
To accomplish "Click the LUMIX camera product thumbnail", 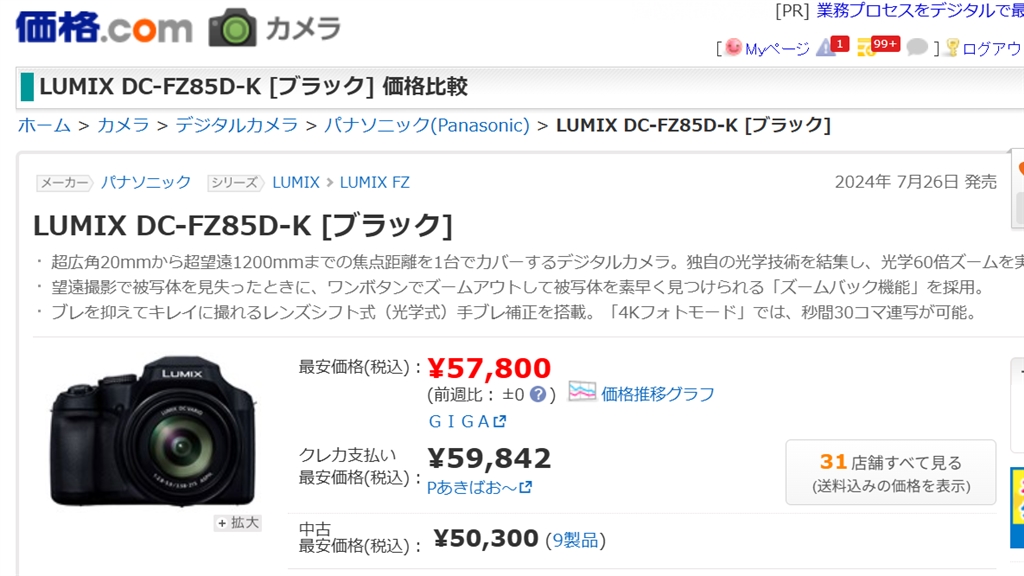I will click(x=152, y=430).
